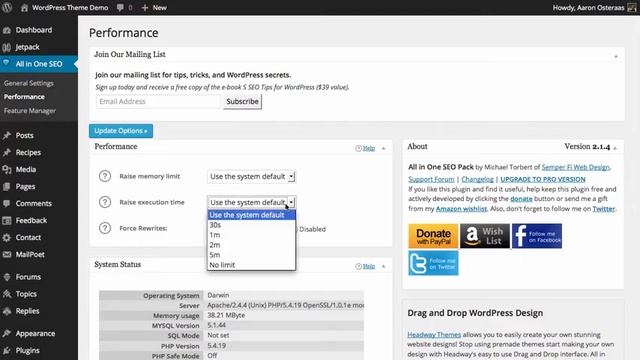Image resolution: width=640 pixels, height=360 pixels.
Task: Click the Plugins icon in sidebar
Action: [7, 351]
